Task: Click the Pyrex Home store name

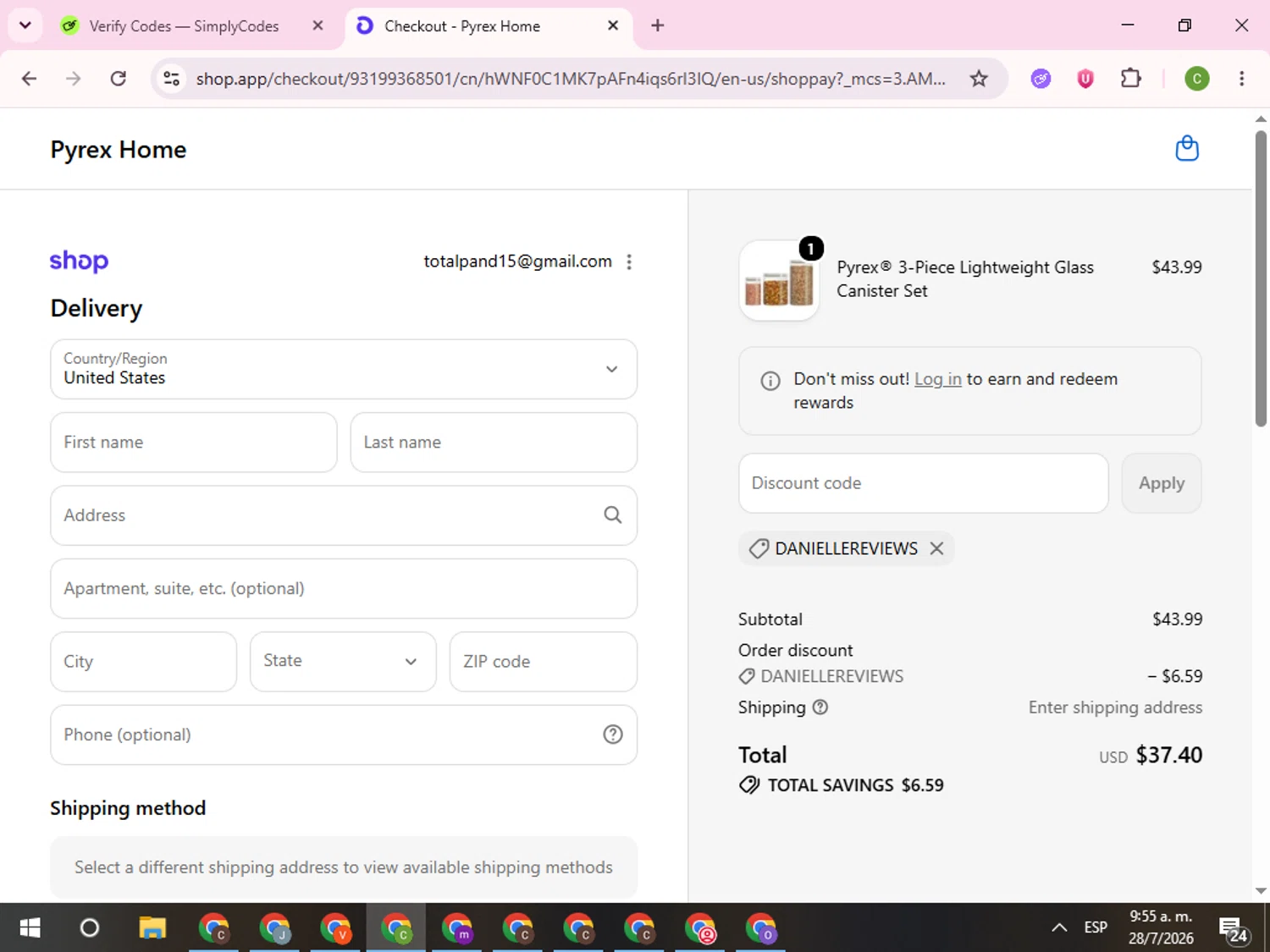Action: pos(119,150)
